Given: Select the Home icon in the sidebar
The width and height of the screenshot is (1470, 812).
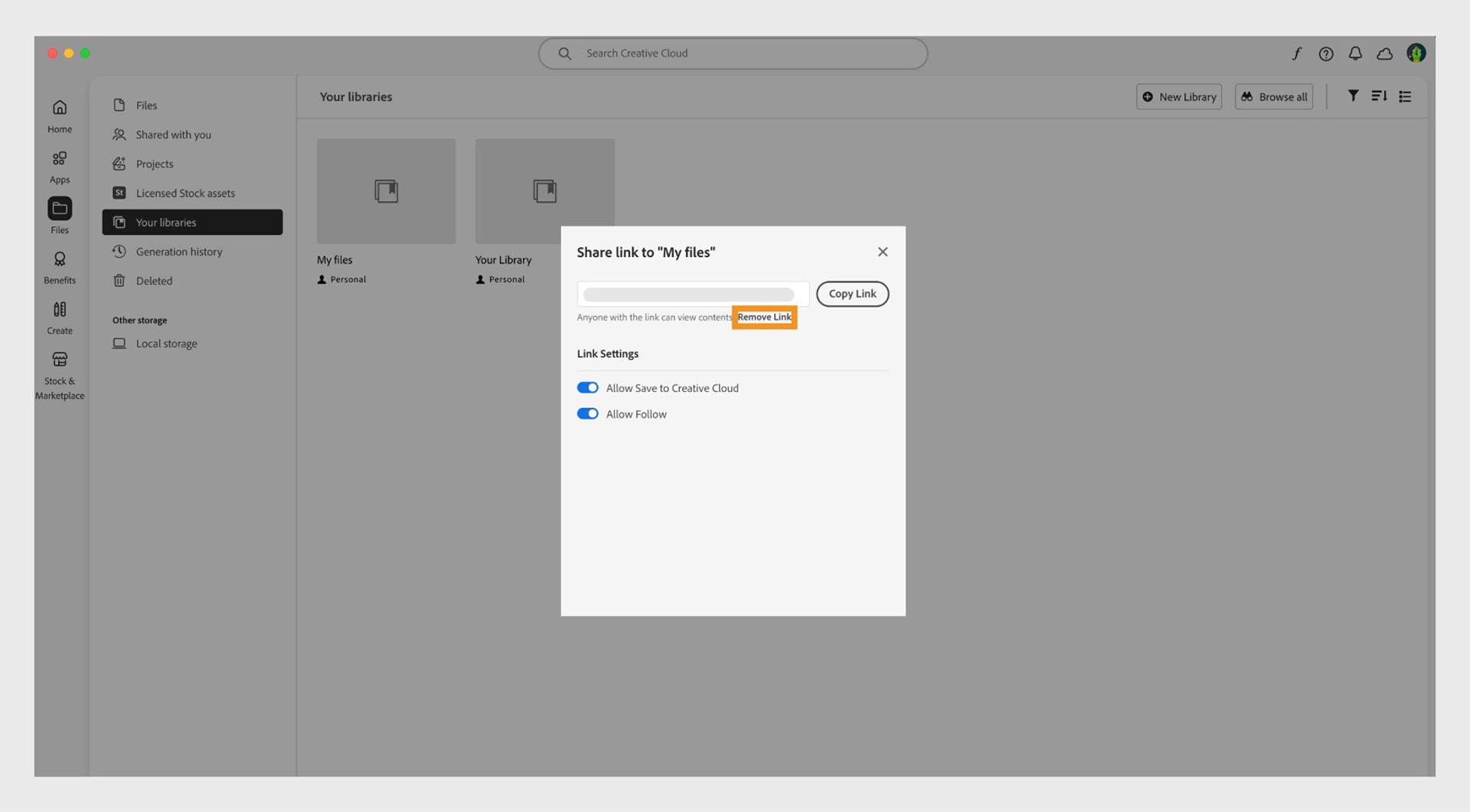Looking at the screenshot, I should (59, 115).
